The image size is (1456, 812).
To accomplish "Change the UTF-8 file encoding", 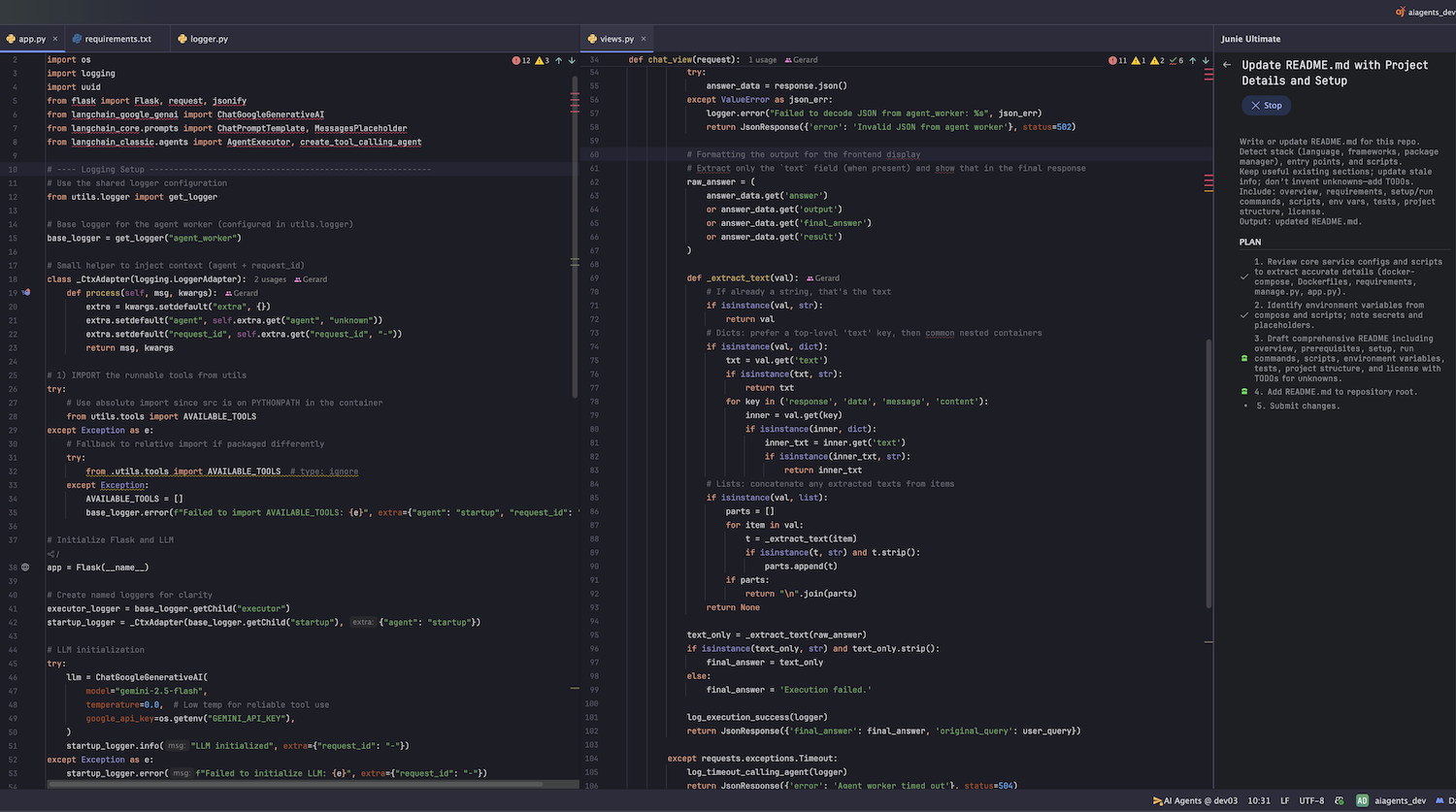I will coord(1310,800).
